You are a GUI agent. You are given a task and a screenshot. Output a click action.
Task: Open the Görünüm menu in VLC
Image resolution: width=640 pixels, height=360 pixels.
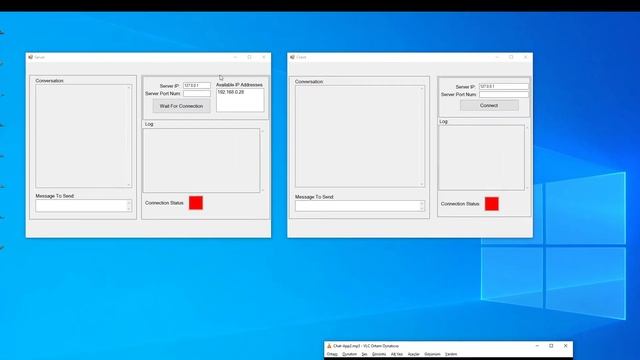coord(432,354)
